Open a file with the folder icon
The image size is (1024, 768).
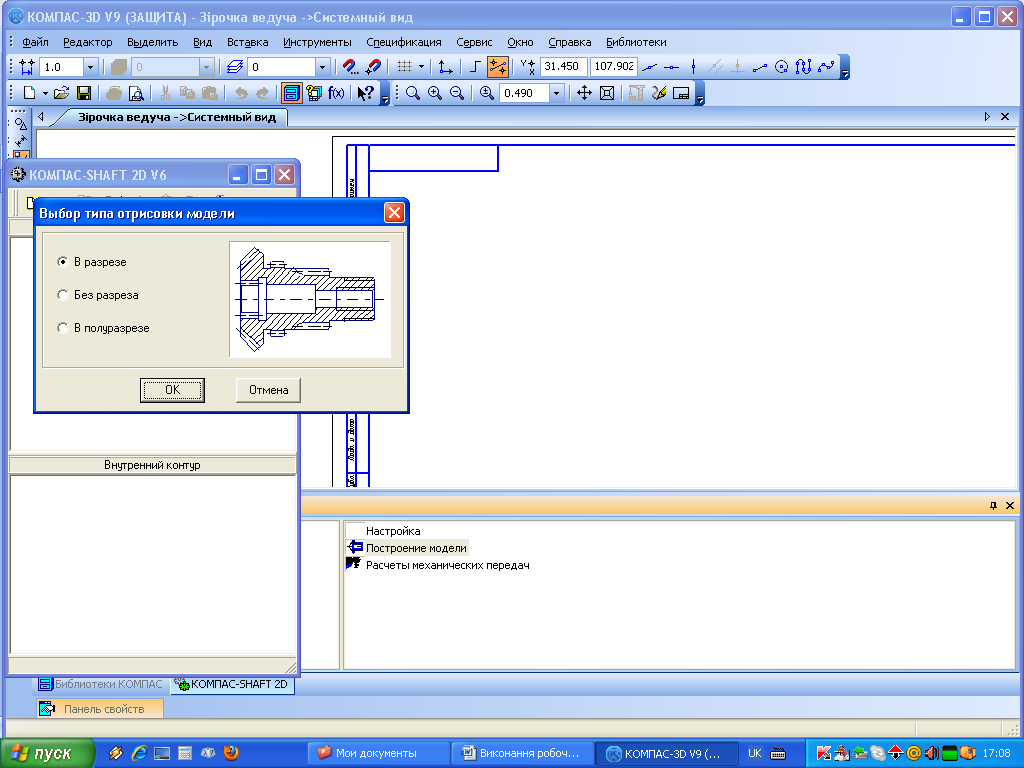[x=61, y=93]
